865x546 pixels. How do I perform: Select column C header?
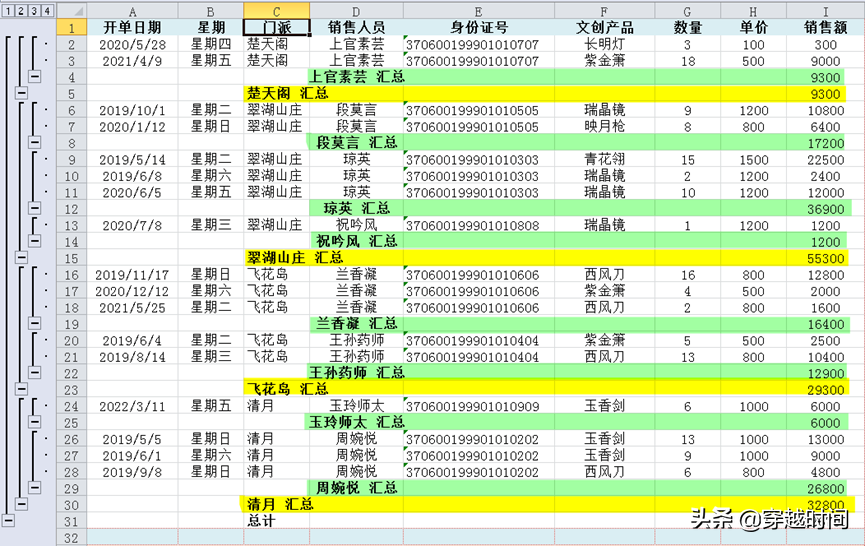[276, 10]
